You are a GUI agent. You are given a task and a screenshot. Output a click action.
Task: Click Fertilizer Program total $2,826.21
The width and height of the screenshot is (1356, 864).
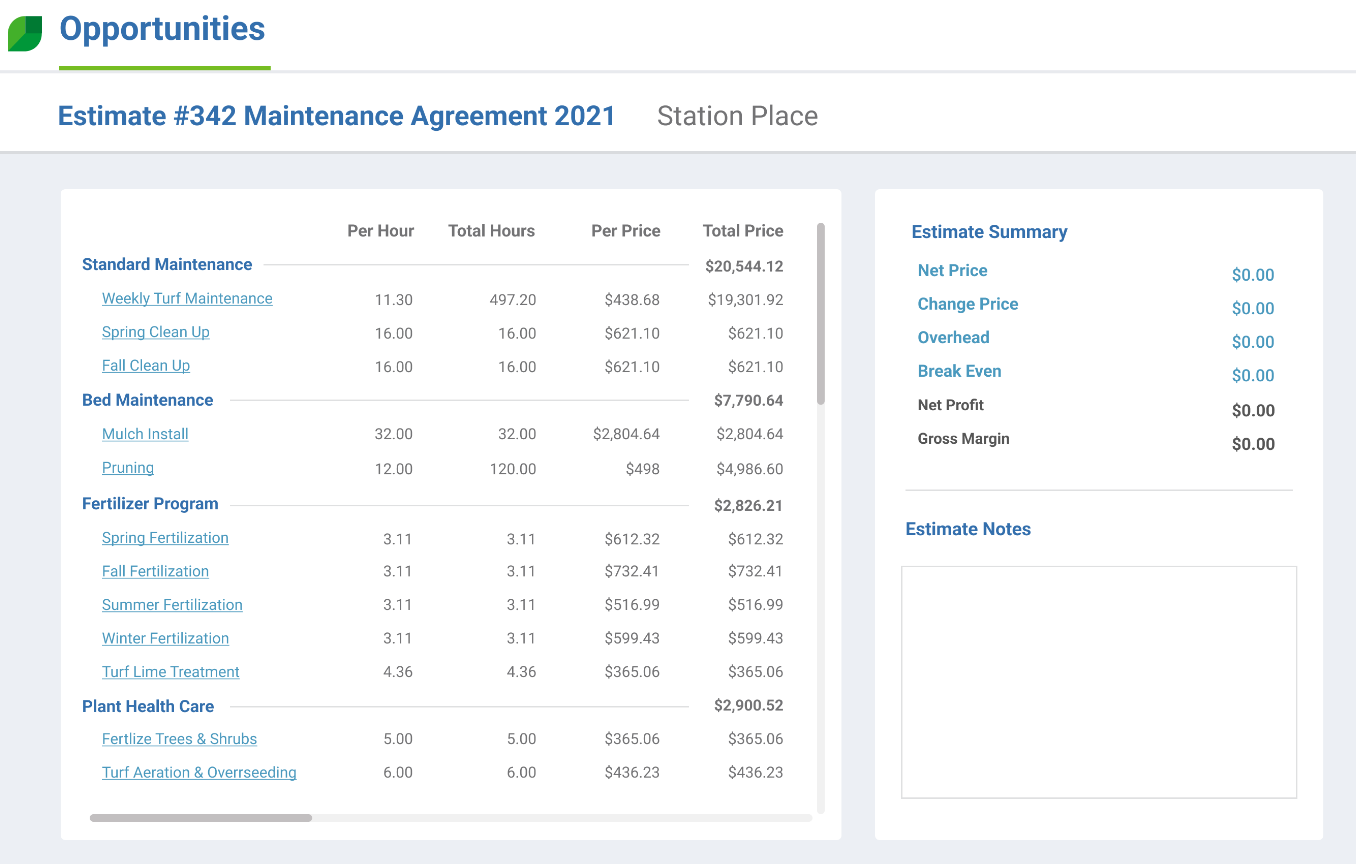749,506
